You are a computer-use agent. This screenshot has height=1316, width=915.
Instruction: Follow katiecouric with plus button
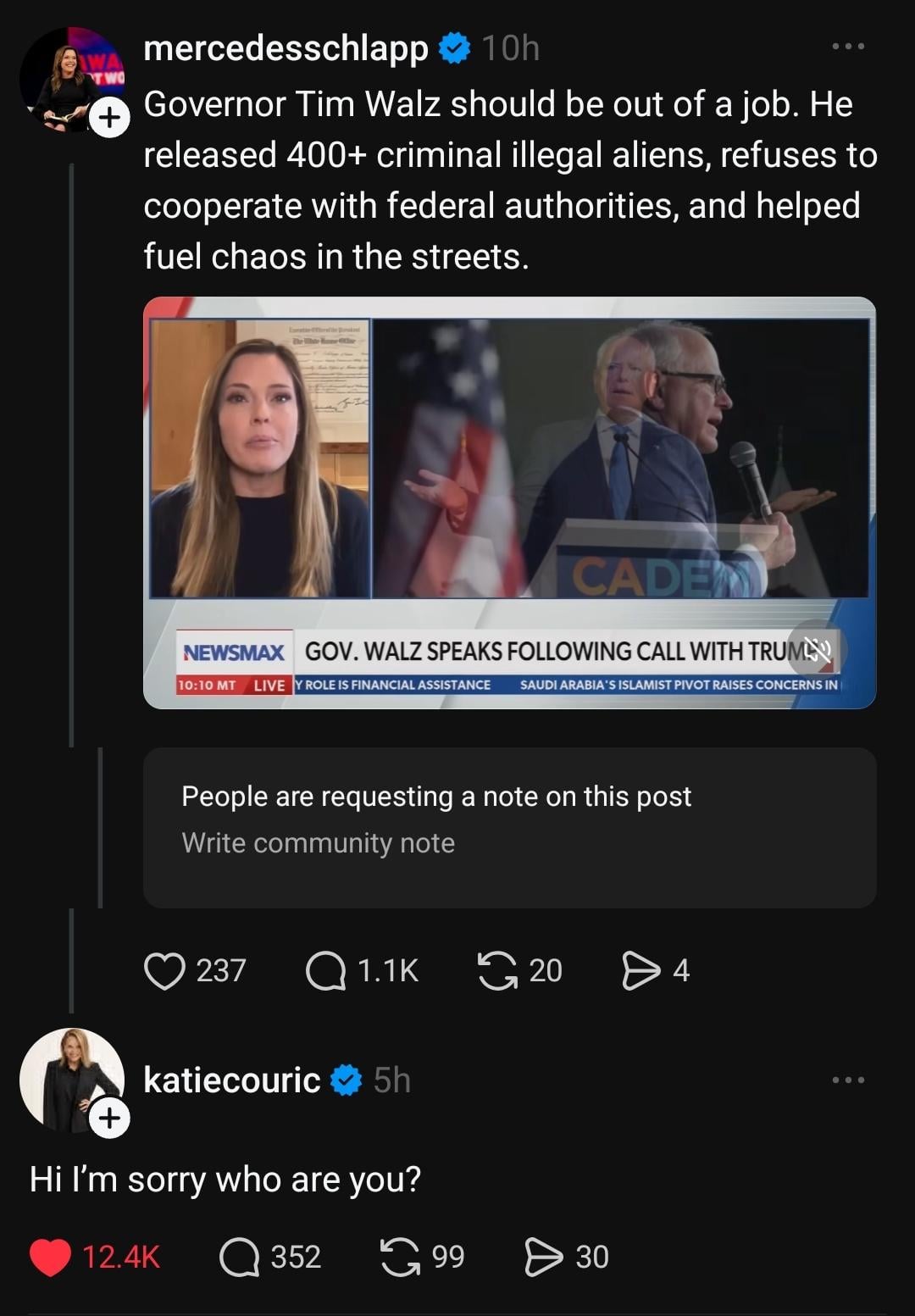click(109, 1118)
